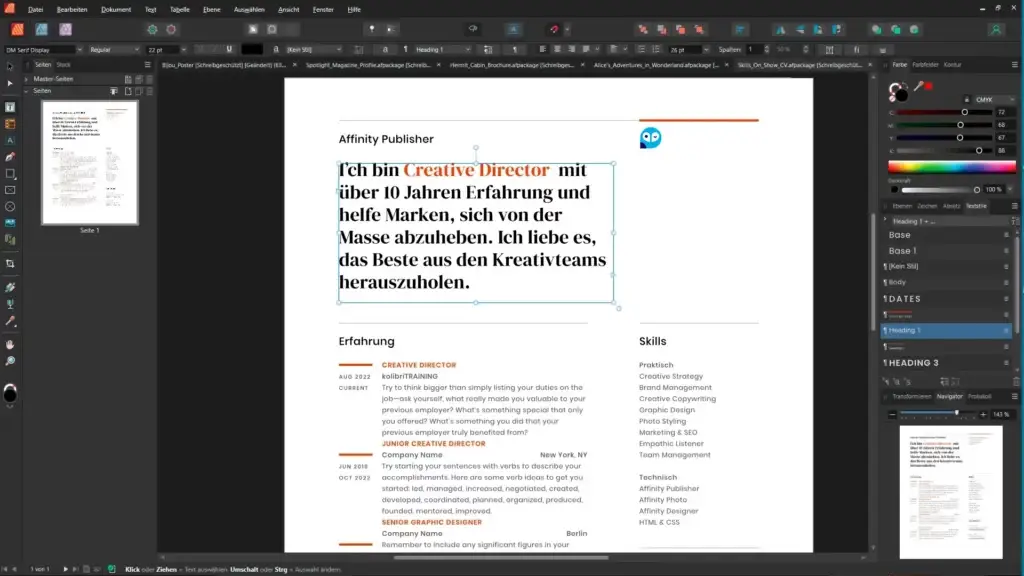Toggle underline formatting
This screenshot has width=1024, height=576.
coord(229,50)
